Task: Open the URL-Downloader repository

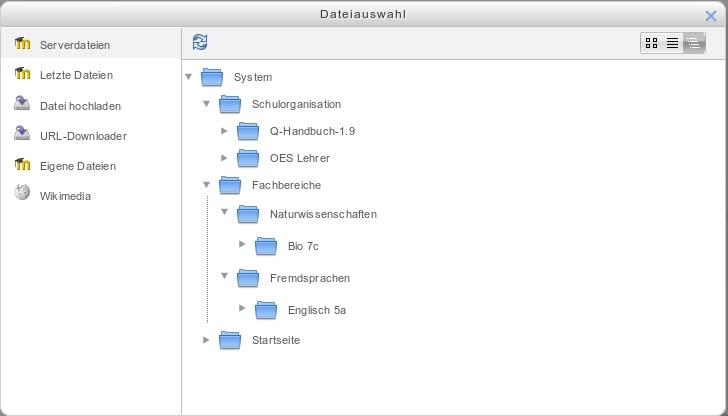Action: tap(83, 136)
